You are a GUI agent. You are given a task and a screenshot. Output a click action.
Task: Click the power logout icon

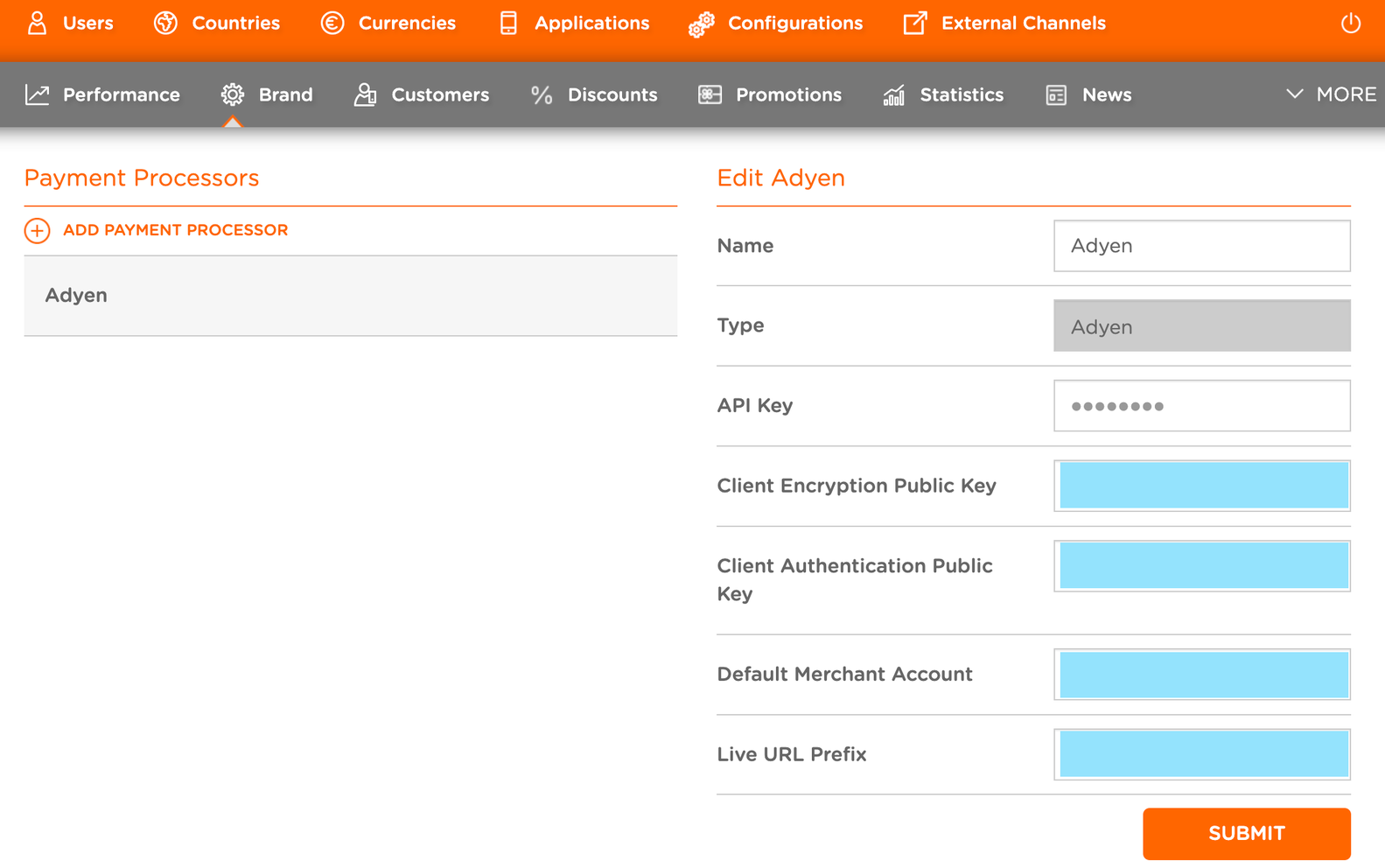pos(1351,23)
